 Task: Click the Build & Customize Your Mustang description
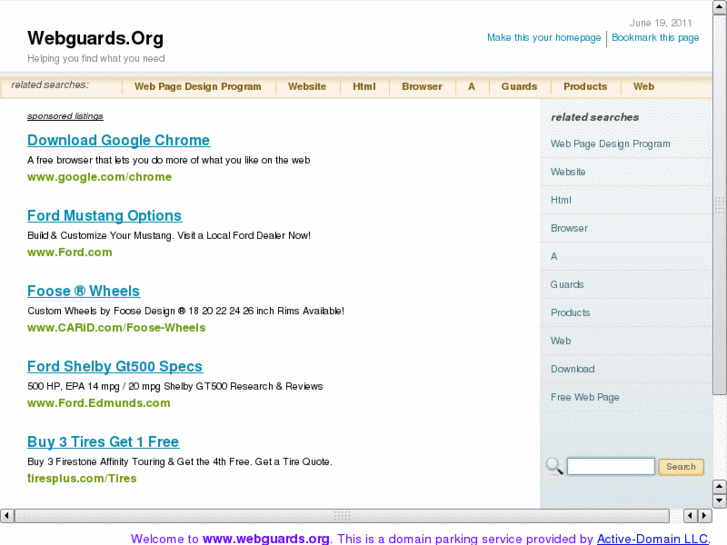[169, 236]
